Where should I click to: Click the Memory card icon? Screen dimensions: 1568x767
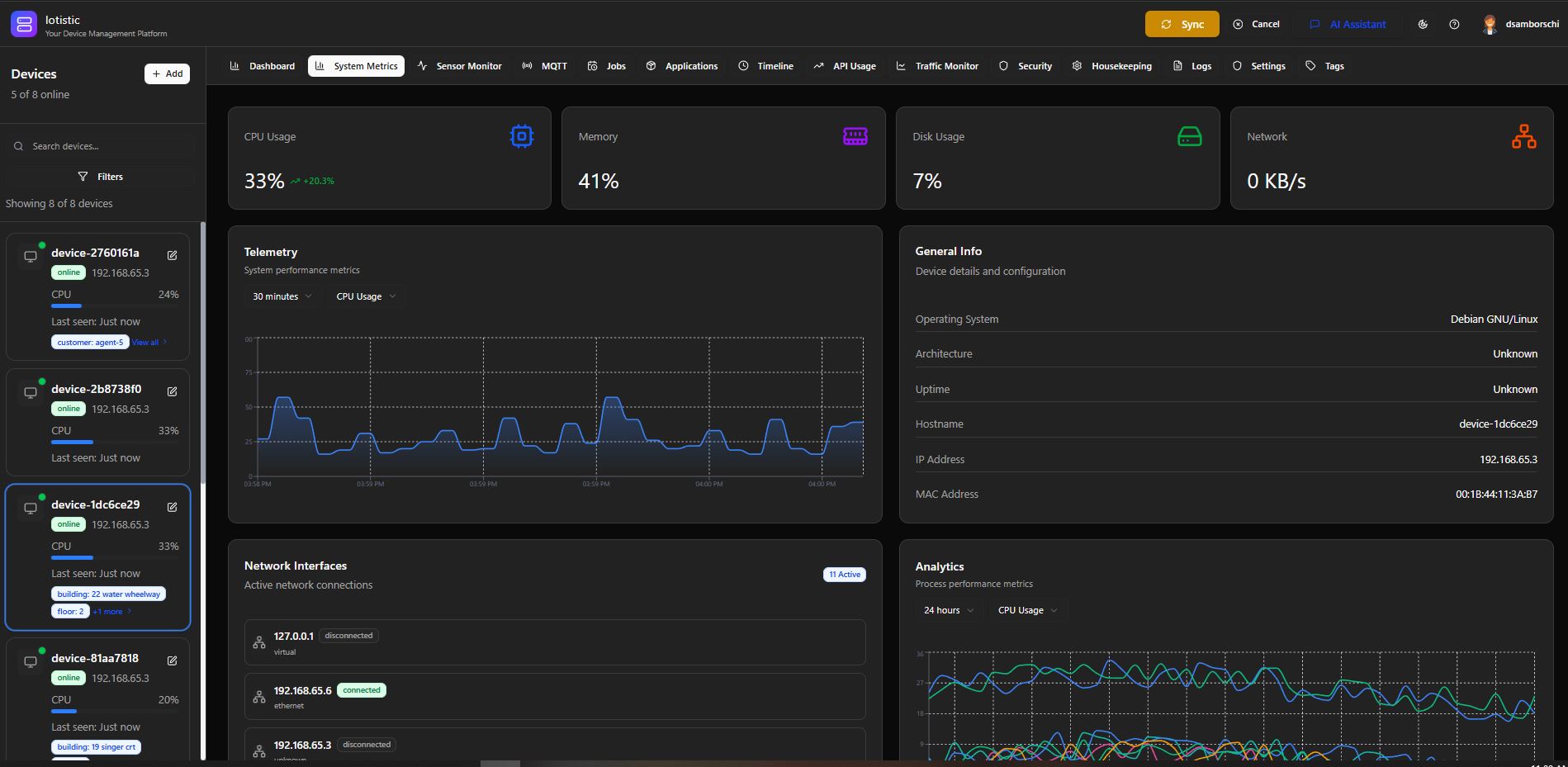pyautogui.click(x=855, y=136)
